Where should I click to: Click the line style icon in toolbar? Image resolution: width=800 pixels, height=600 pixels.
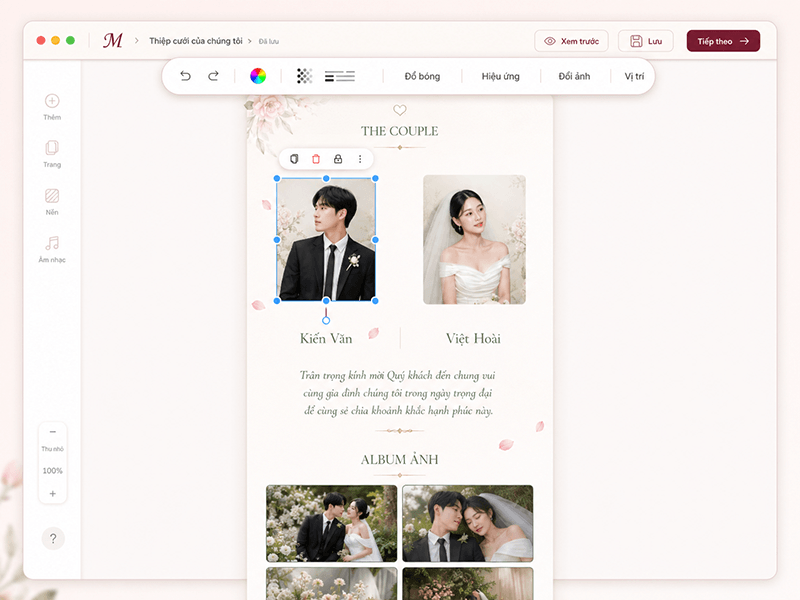[340, 76]
